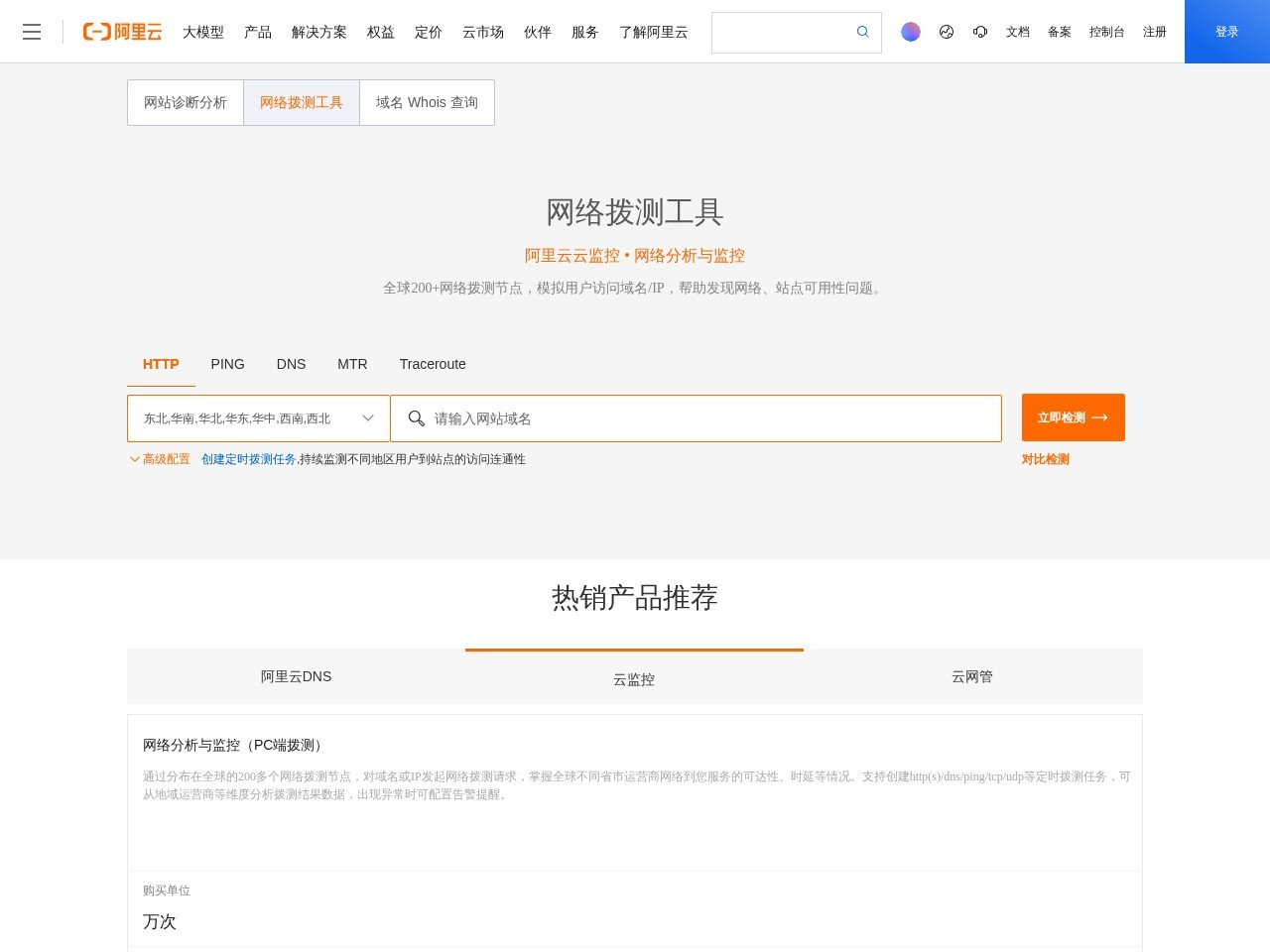Viewport: 1270px width, 952px height.
Task: Open customer support via the headset icon
Action: tap(980, 31)
